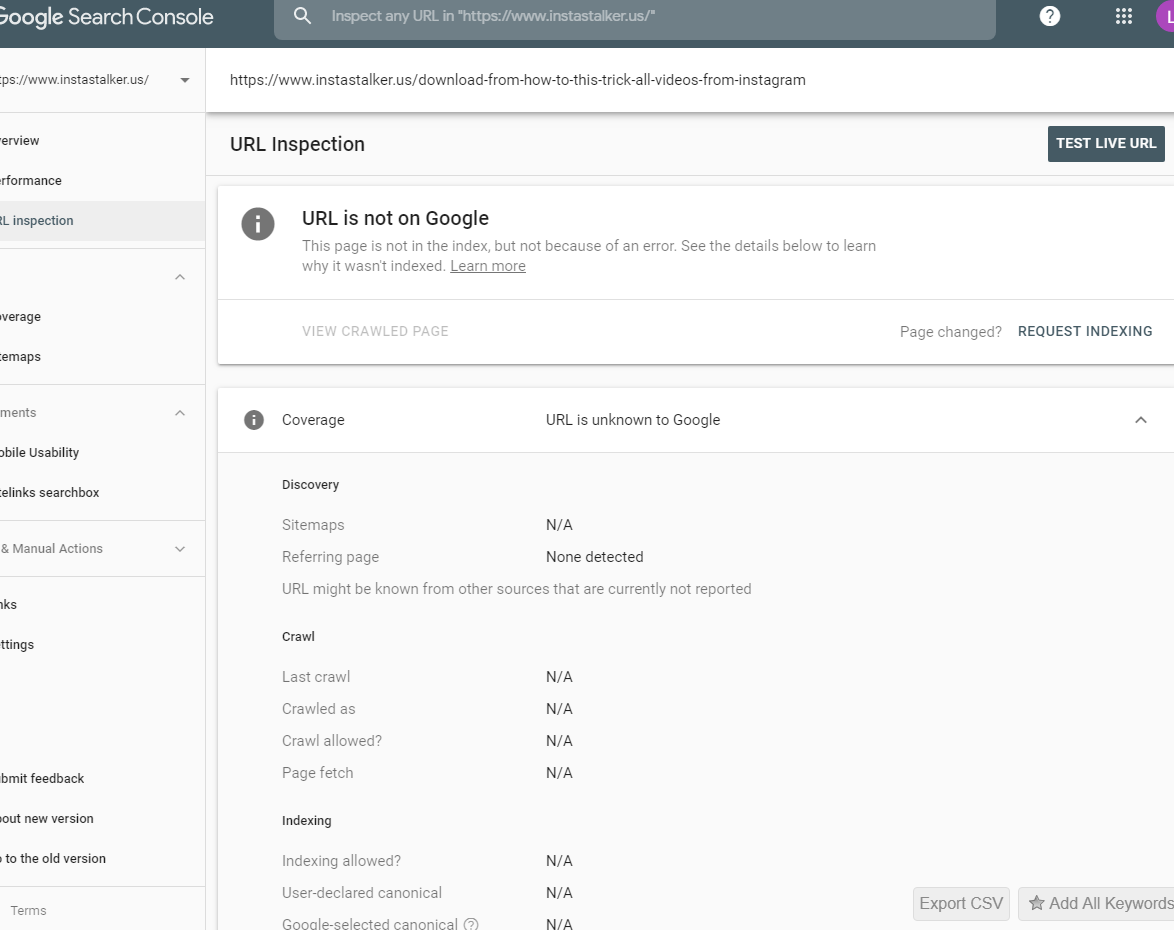Open Links in the sidebar
Image resolution: width=1174 pixels, height=930 pixels.
point(102,604)
